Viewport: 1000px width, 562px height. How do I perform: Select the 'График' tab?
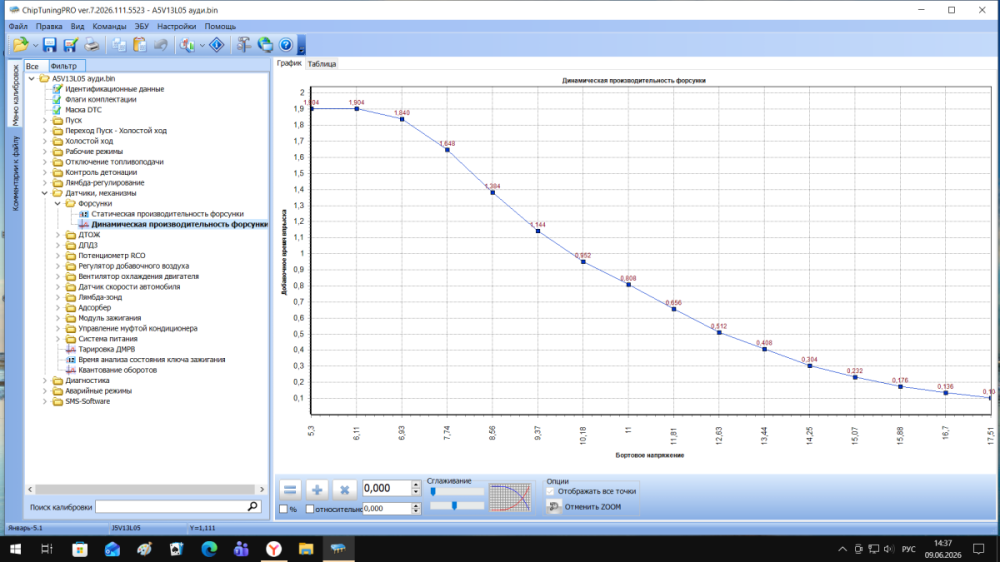289,63
